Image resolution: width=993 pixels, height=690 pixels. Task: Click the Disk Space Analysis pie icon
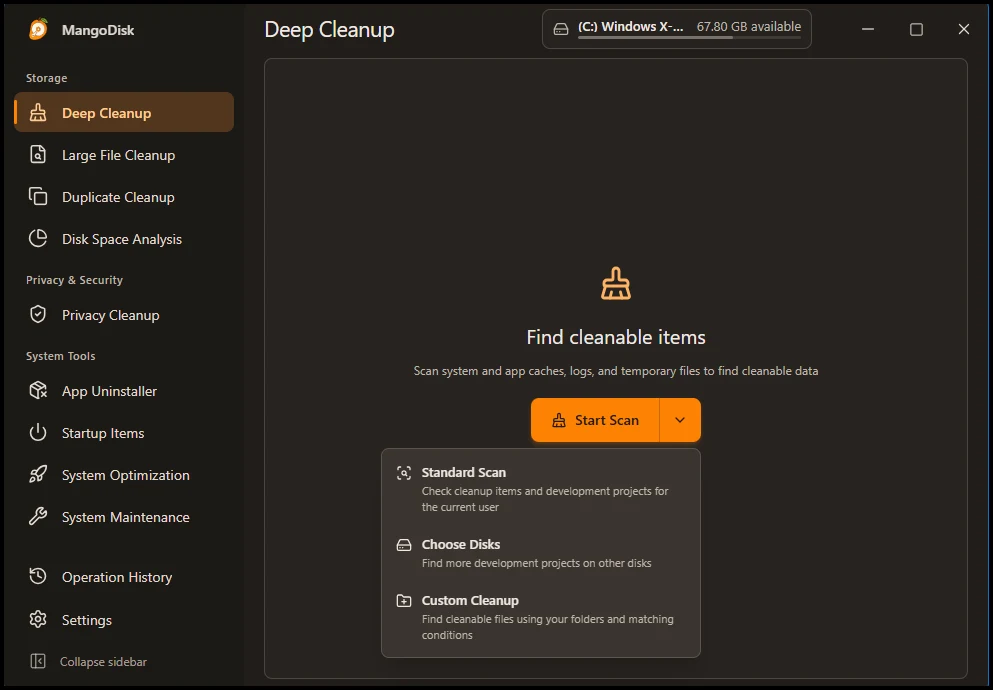[x=38, y=239]
